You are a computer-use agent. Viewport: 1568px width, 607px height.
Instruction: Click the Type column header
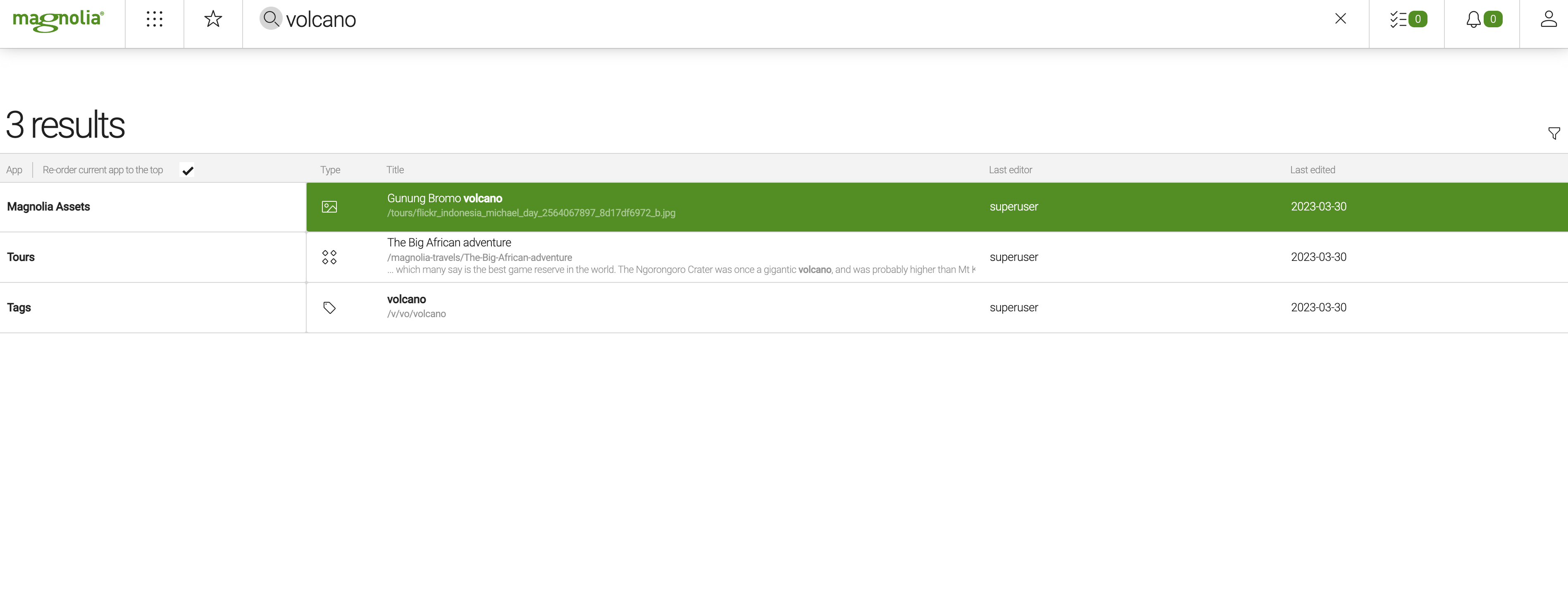[330, 170]
